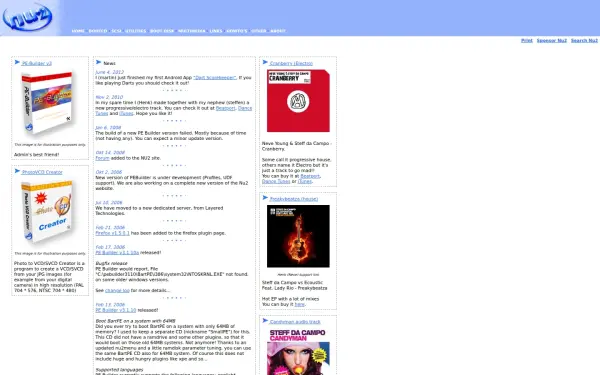Click the arrow icon beside the News heading

pos(98,62)
